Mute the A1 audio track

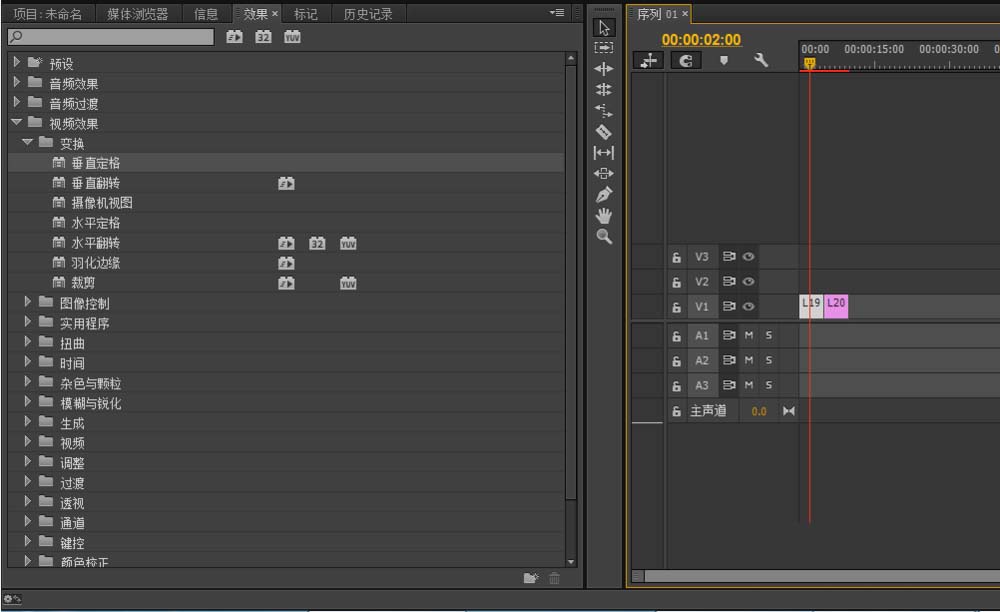[x=749, y=335]
